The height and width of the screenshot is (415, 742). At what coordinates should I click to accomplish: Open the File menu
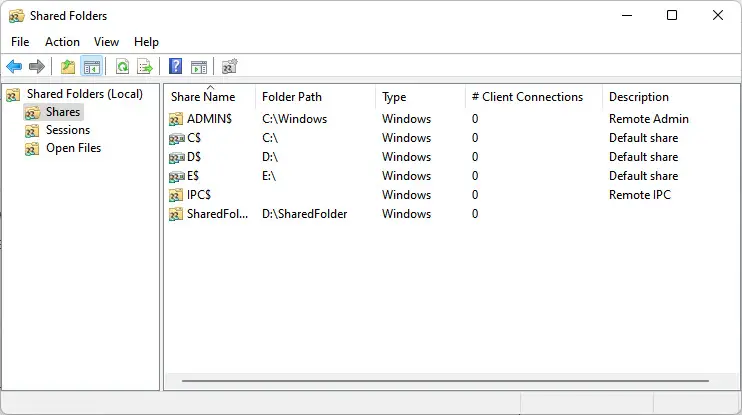(20, 42)
